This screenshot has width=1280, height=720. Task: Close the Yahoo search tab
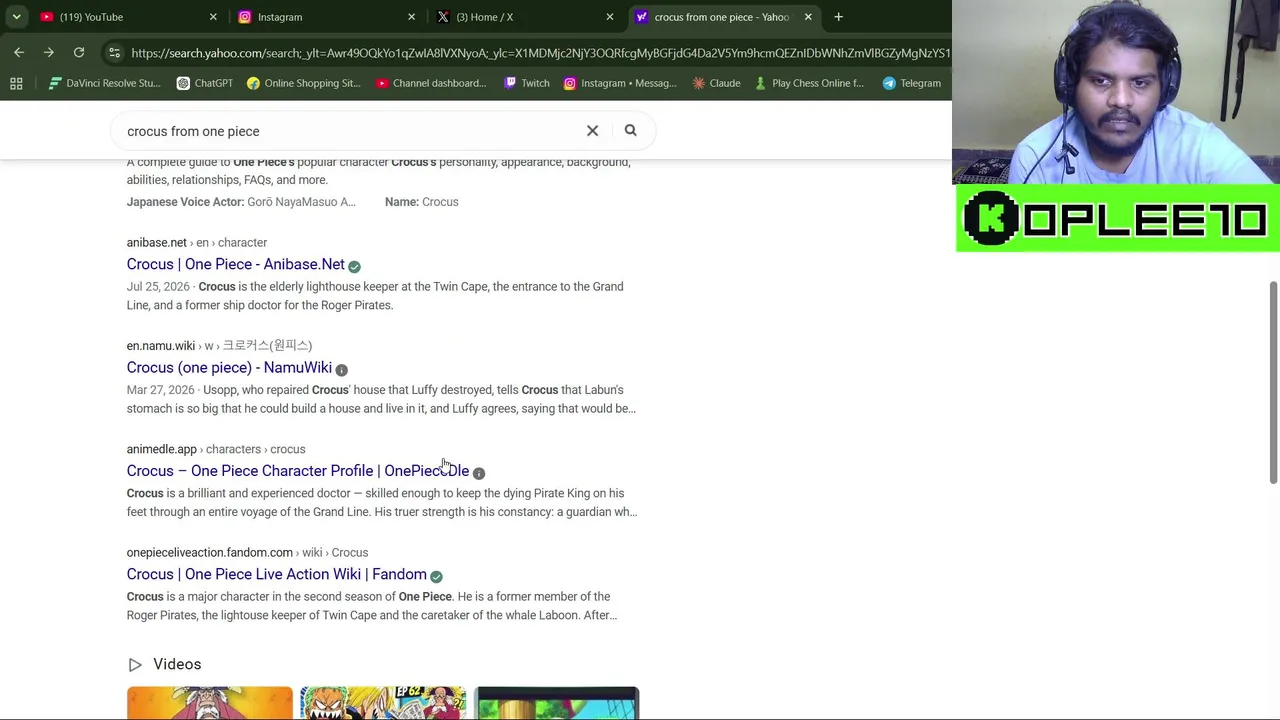point(807,17)
